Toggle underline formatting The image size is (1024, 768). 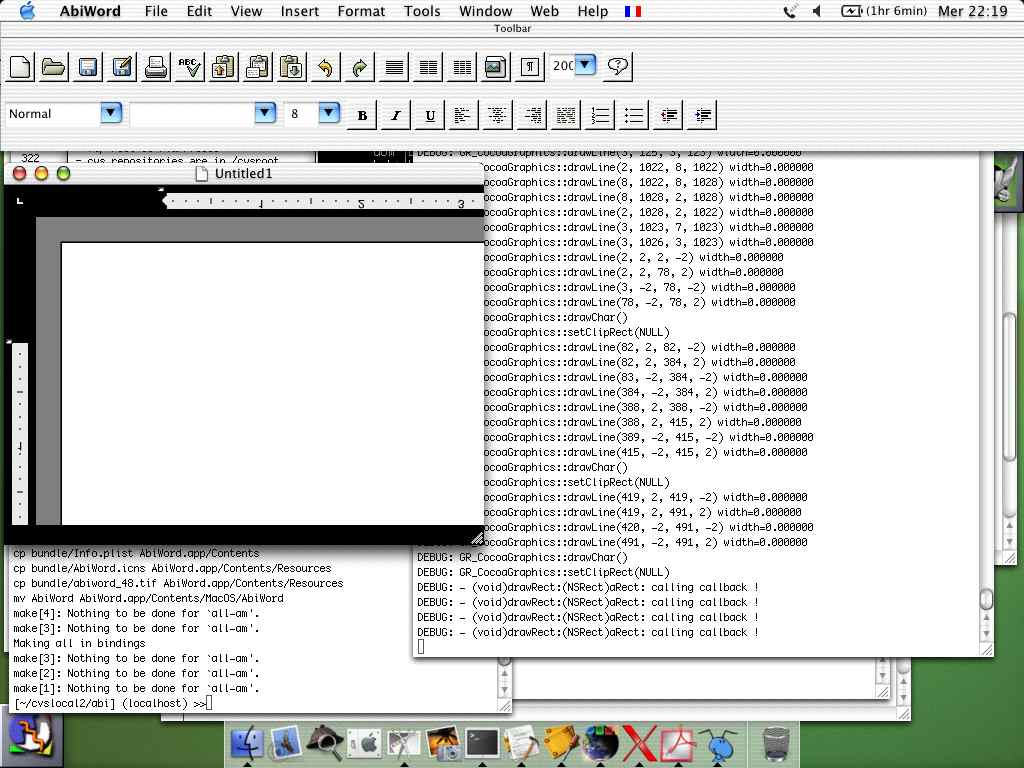[x=430, y=116]
